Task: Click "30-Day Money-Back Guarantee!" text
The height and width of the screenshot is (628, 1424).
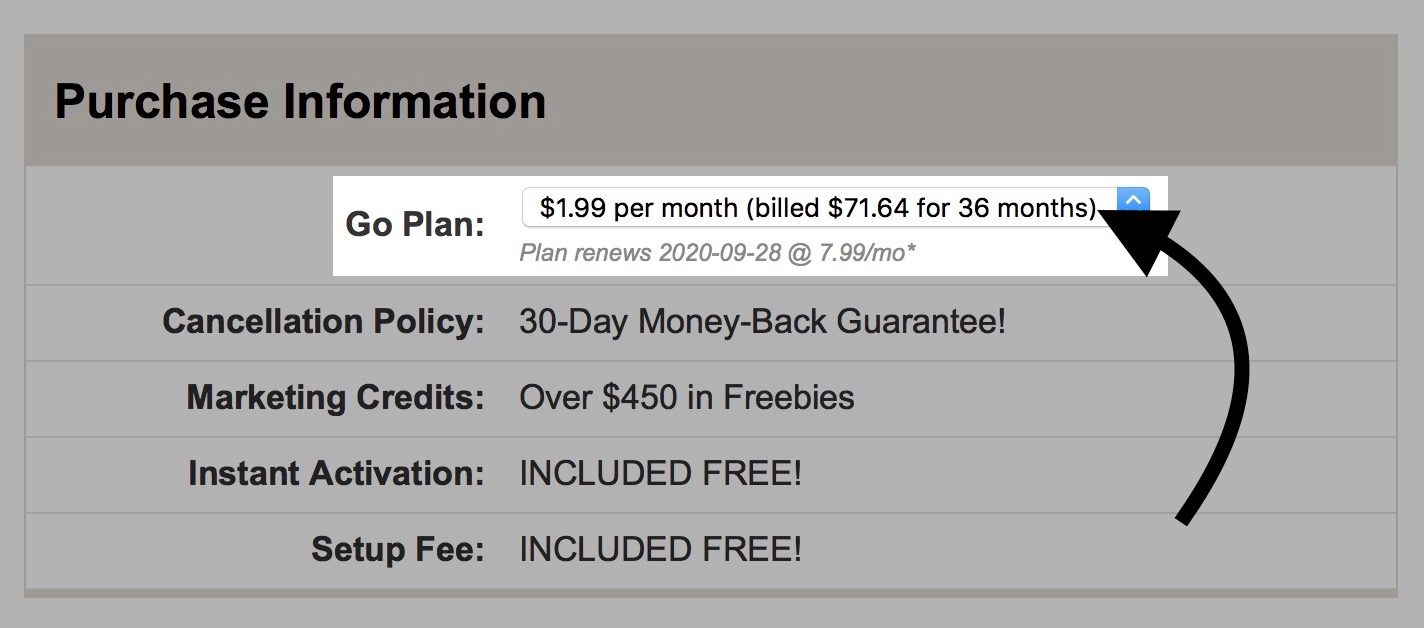Action: [762, 322]
